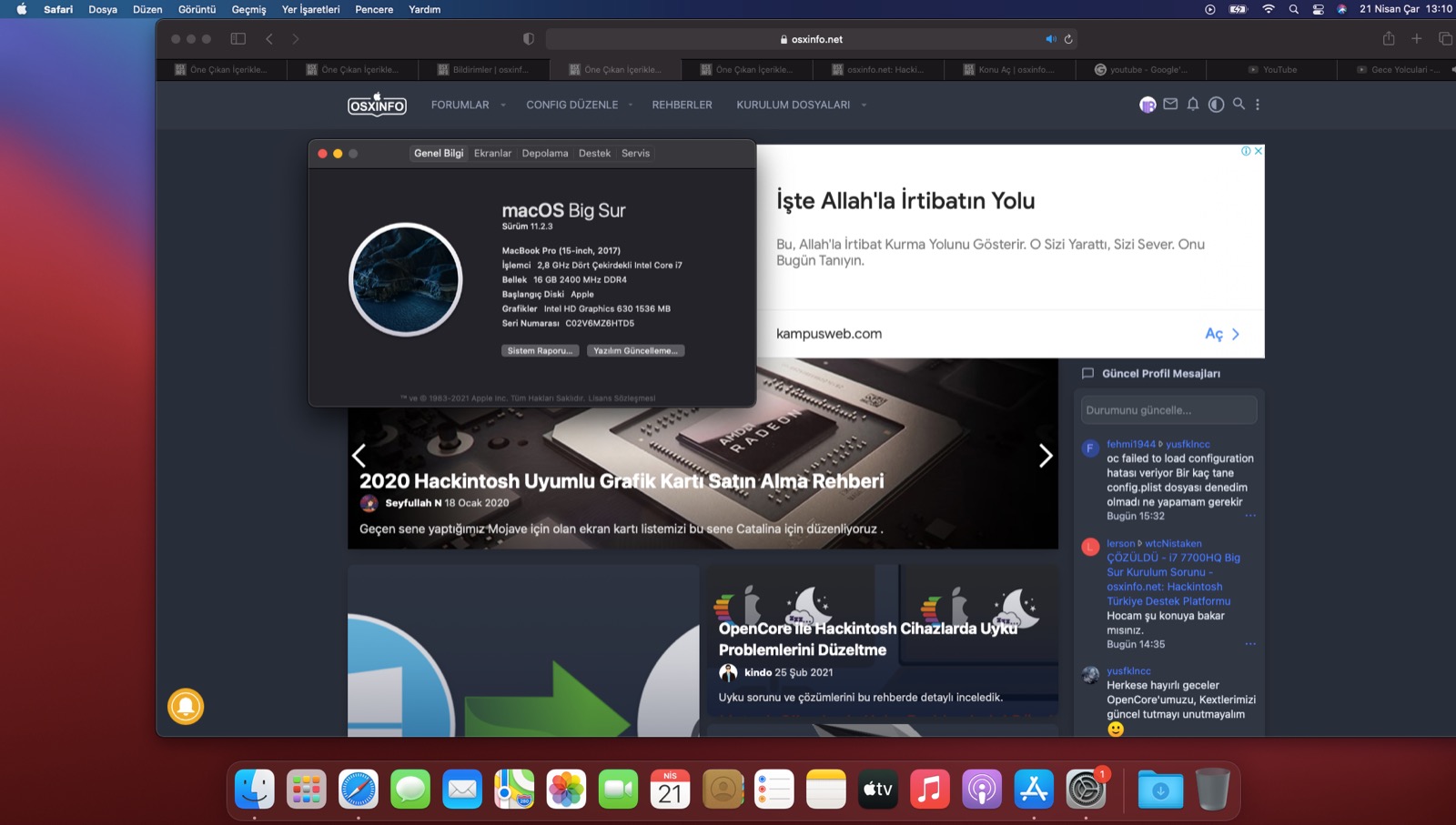1456x825 pixels.
Task: Open Podcasts from the Dock
Action: point(982,789)
